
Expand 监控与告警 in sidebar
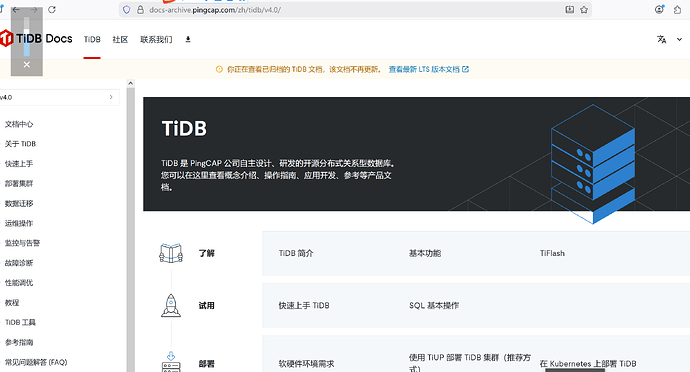click(22, 243)
